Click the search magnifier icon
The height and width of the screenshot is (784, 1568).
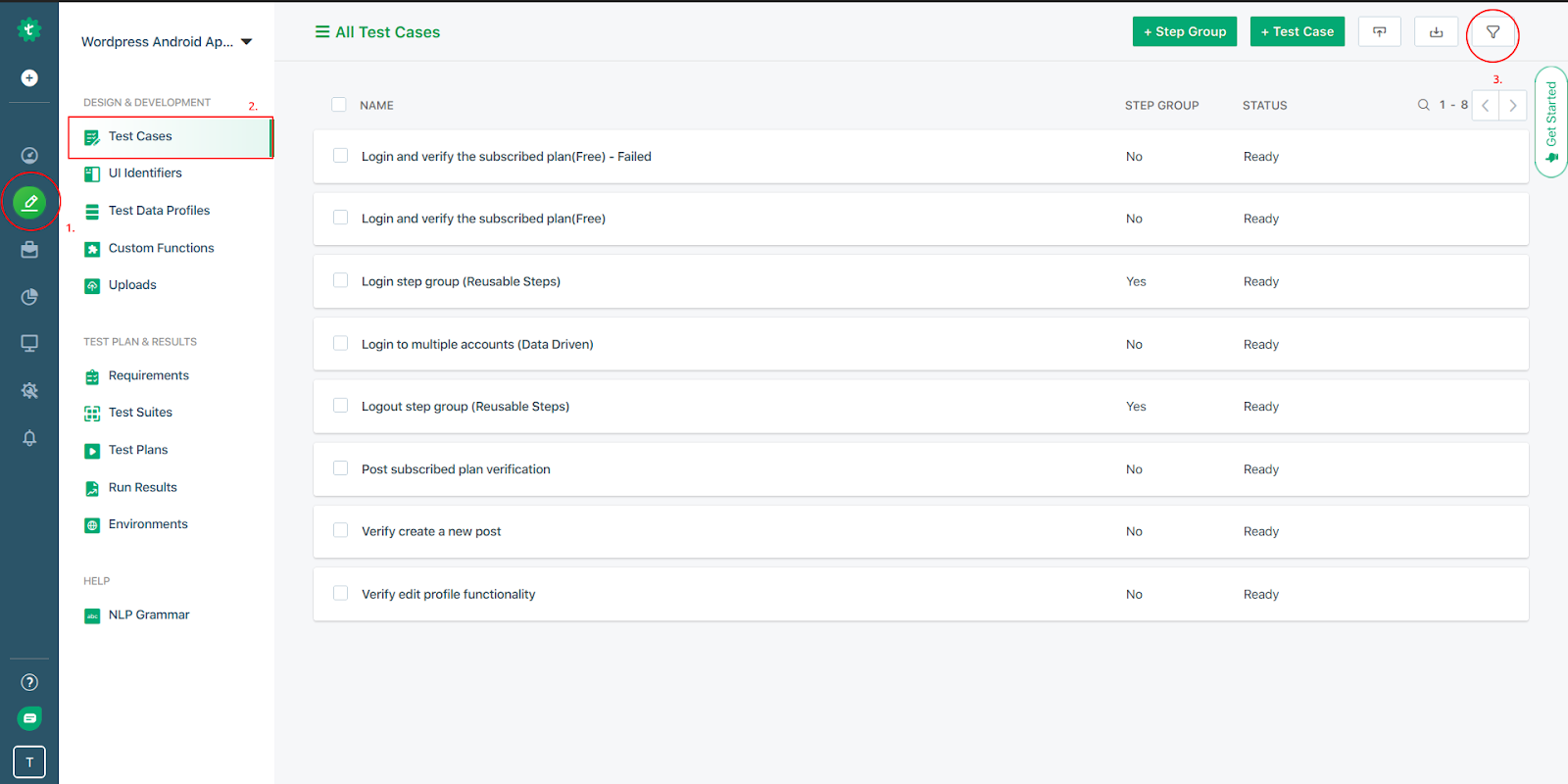[x=1424, y=105]
